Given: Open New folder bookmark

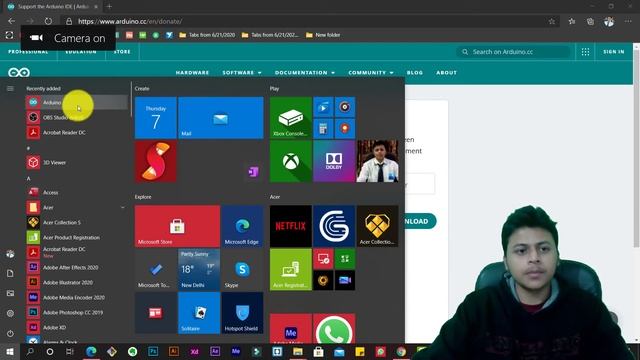Looking at the screenshot, I should pyautogui.click(x=323, y=35).
